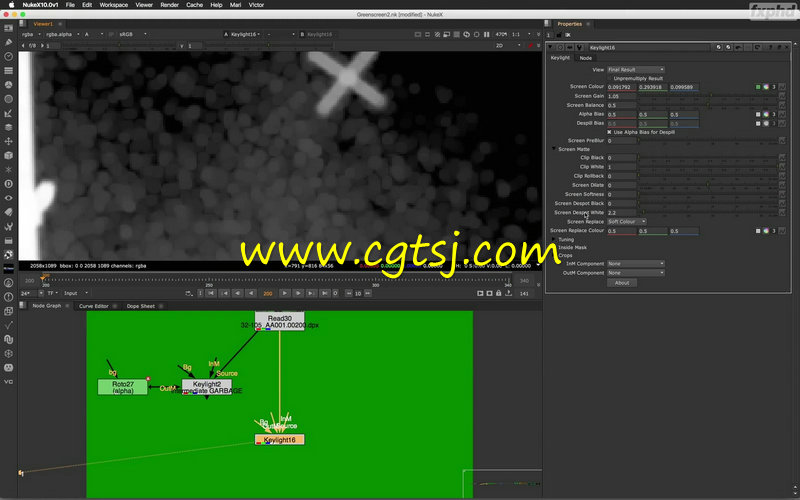Collapse Keylight16 properties with header arrow

pos(551,47)
